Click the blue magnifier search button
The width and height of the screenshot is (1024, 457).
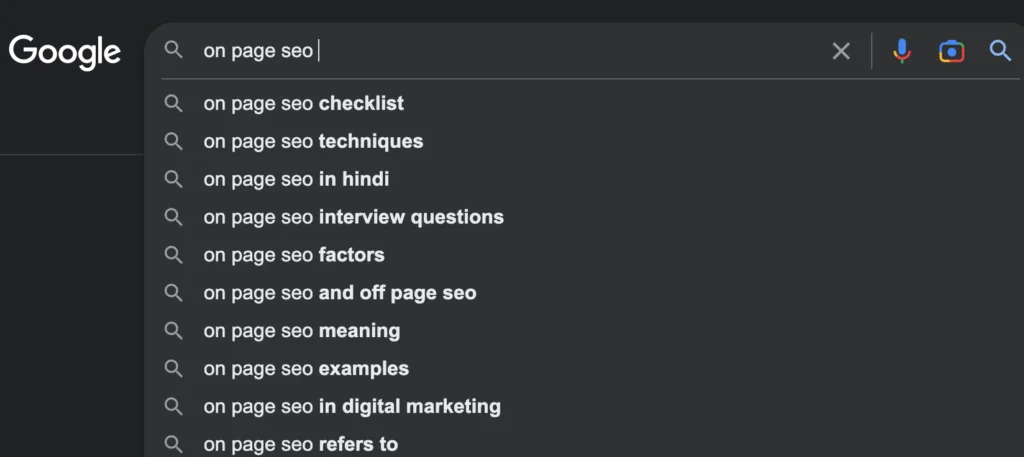click(x=1000, y=51)
